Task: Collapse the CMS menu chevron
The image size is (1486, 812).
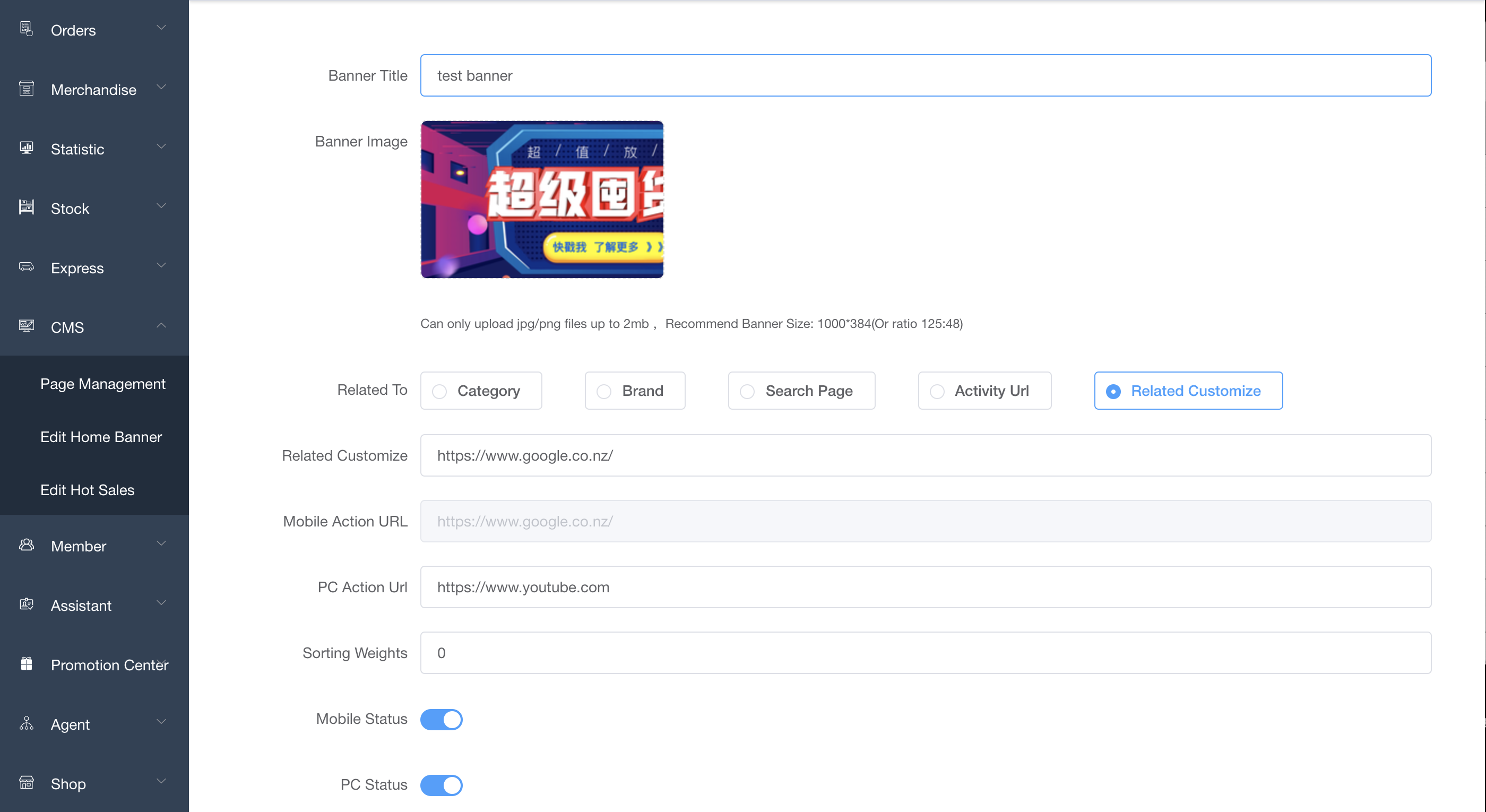Action: coord(161,326)
